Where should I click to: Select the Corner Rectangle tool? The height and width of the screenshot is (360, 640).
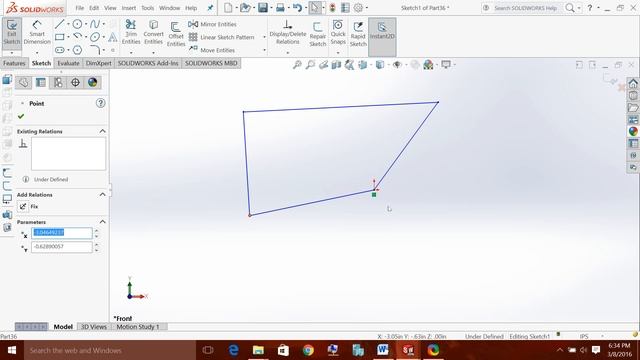60,37
